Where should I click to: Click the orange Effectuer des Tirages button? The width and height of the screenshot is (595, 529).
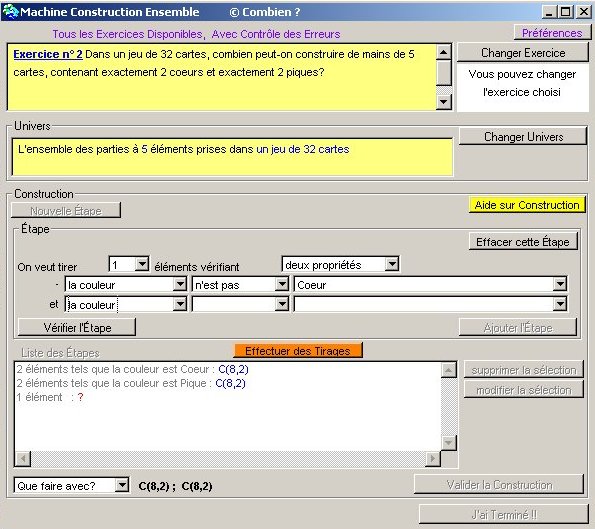[298, 351]
